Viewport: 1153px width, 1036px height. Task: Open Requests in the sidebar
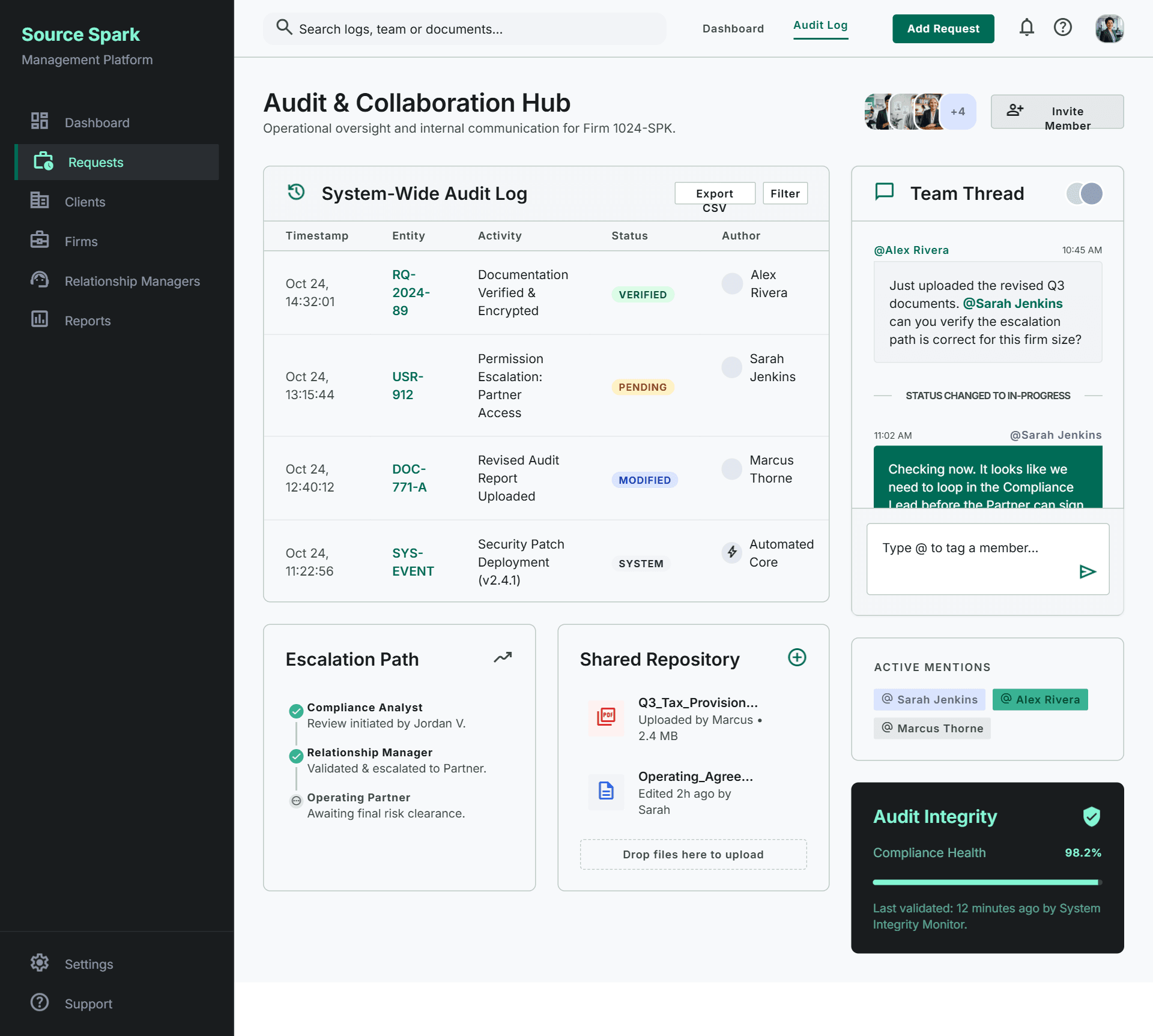(117, 162)
